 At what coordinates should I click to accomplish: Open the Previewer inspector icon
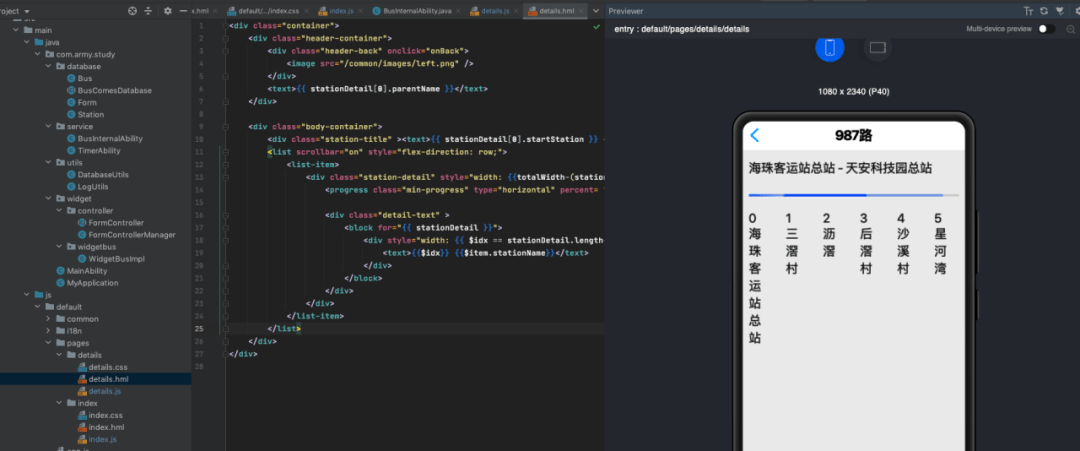[x=1059, y=11]
